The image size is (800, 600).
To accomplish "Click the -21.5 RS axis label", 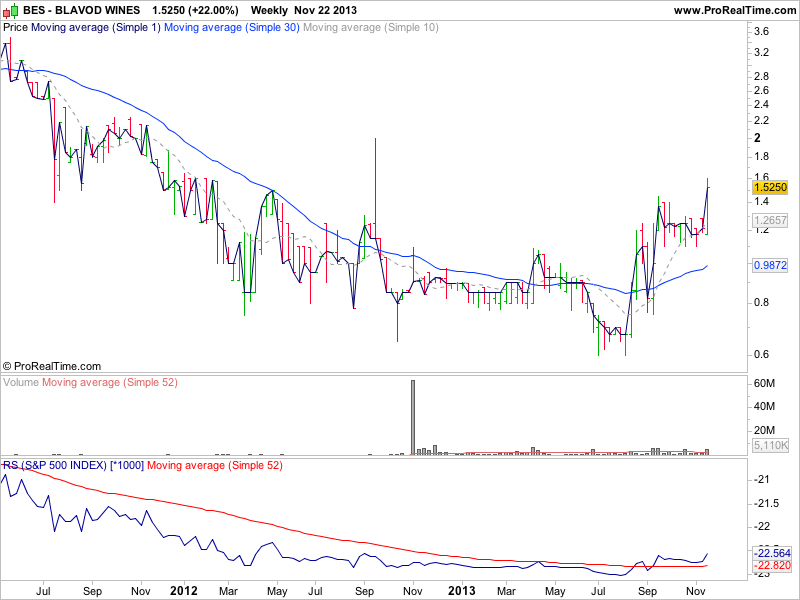I will click(x=766, y=504).
